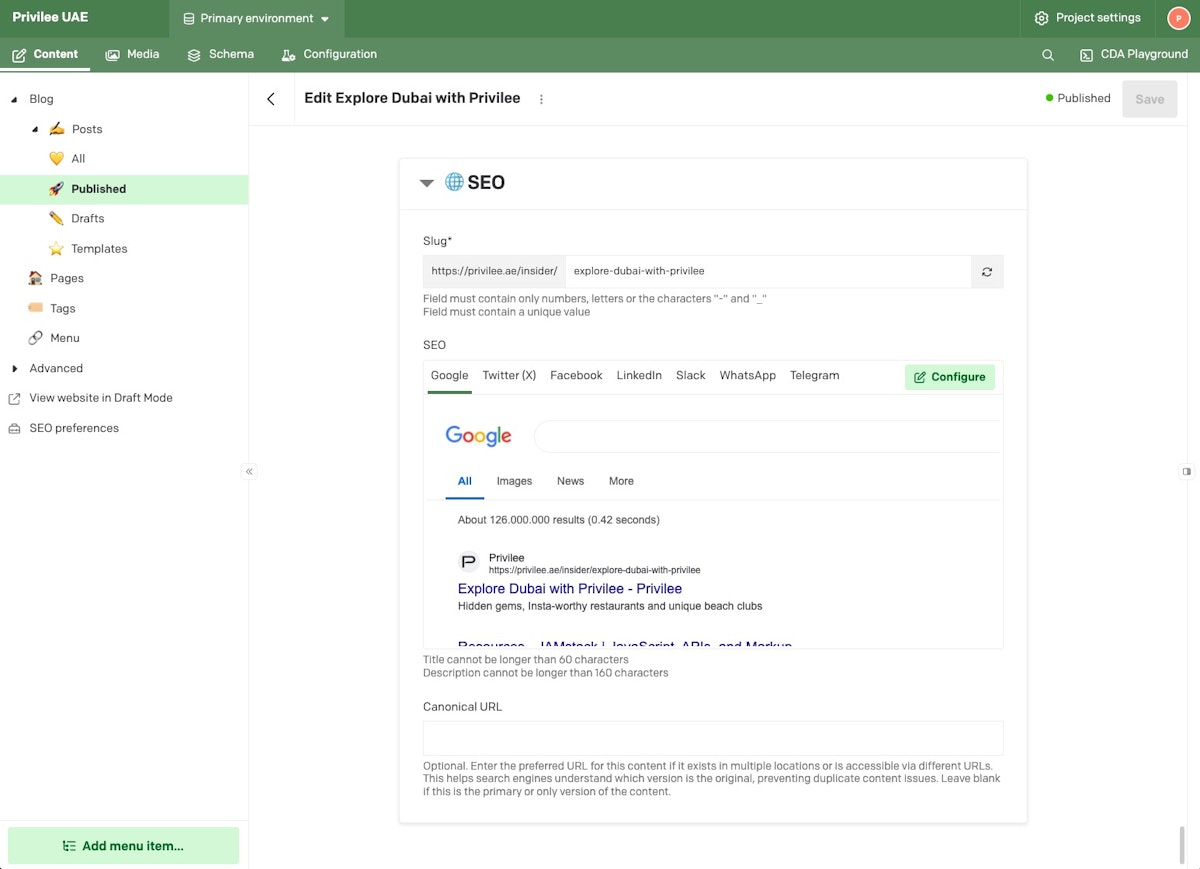
Task: Open CDA Playground
Action: (1134, 55)
